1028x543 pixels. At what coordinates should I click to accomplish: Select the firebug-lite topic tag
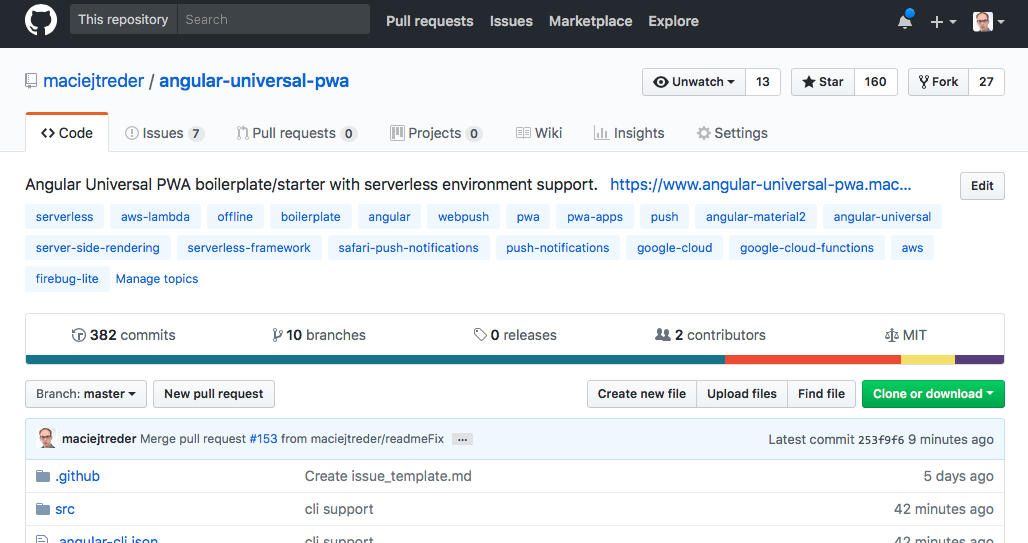tap(67, 279)
